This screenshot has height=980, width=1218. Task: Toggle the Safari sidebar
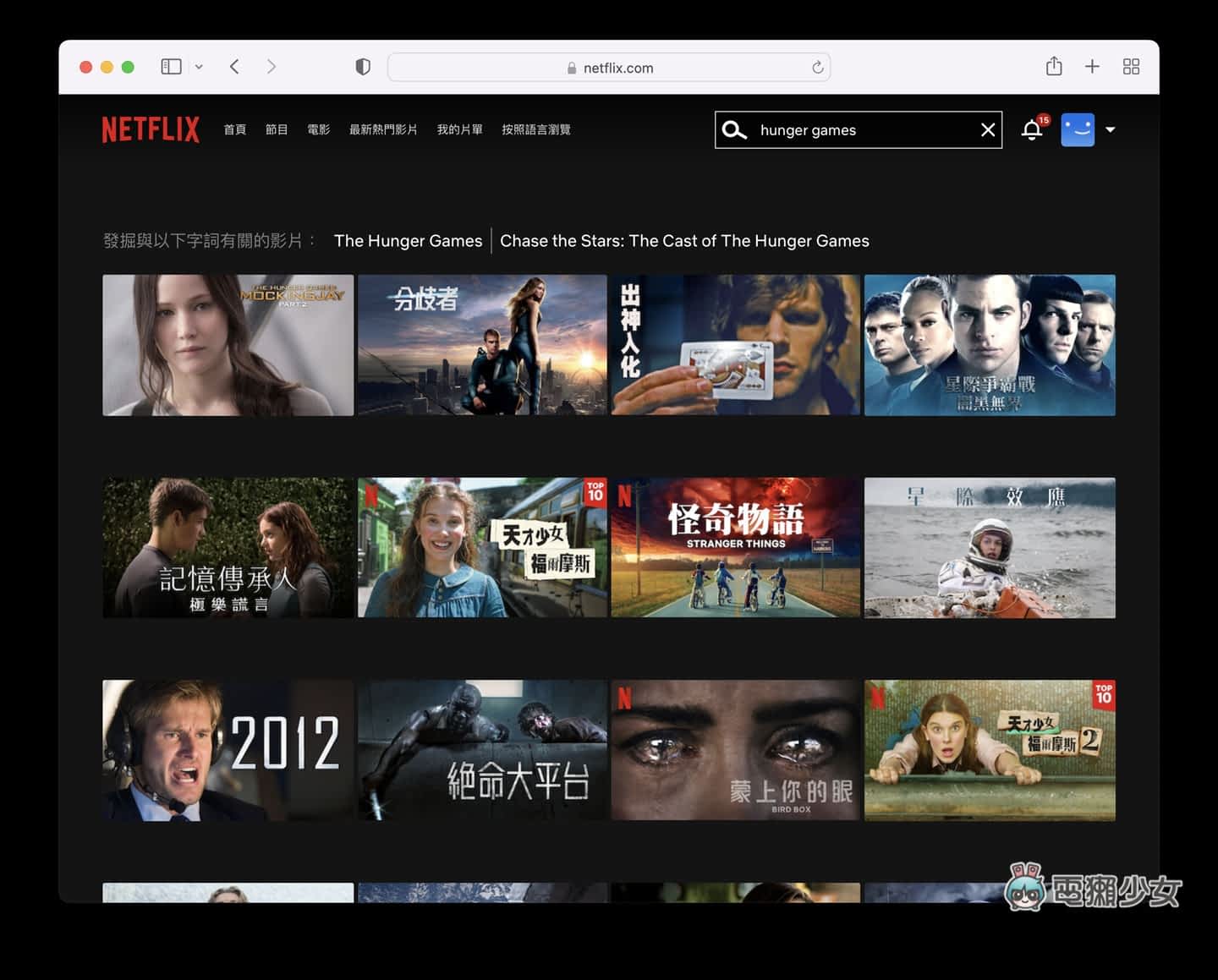[171, 67]
